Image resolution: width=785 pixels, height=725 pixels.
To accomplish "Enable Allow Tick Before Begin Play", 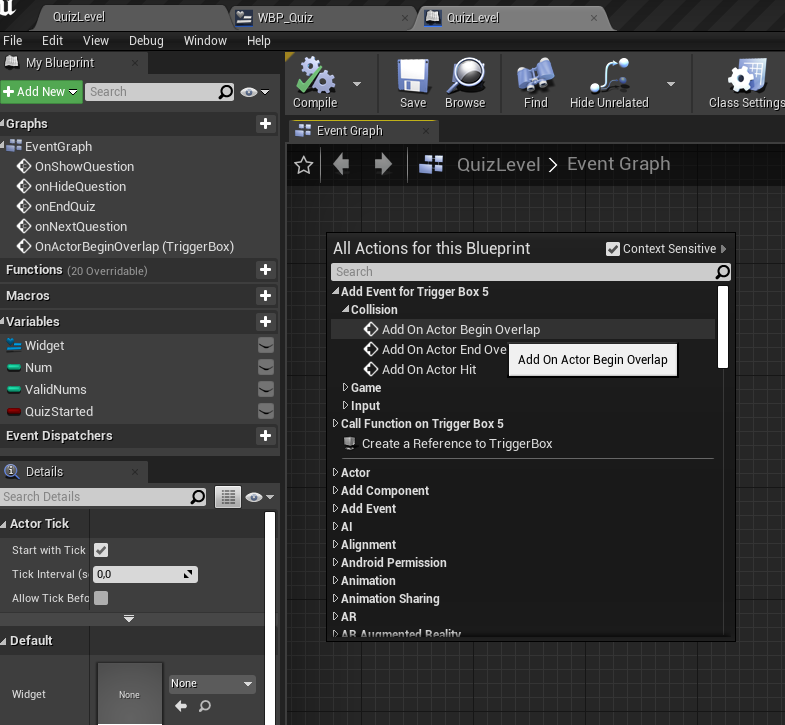I will 101,598.
